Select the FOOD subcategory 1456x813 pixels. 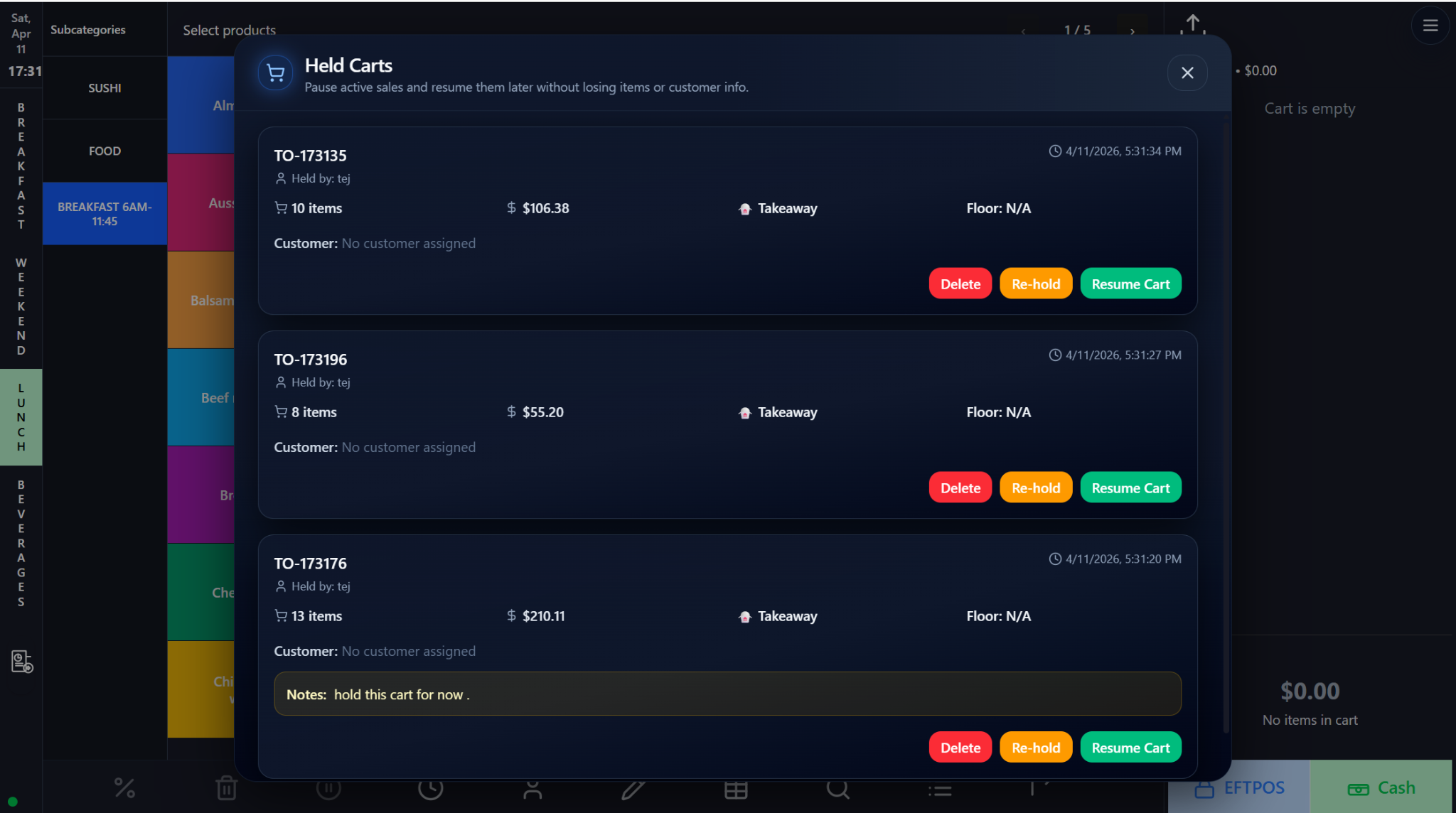(105, 151)
